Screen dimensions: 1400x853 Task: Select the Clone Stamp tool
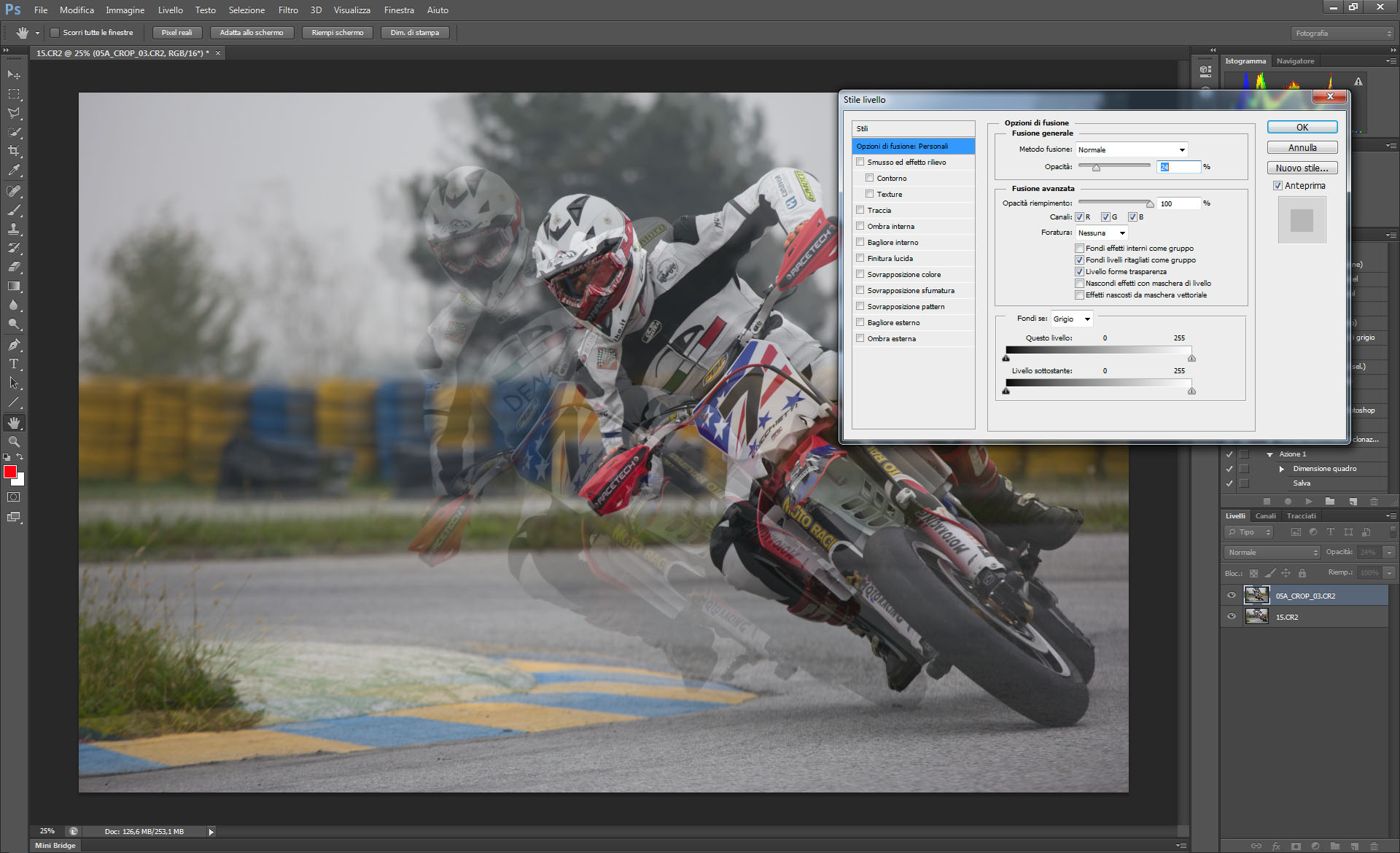pos(14,229)
